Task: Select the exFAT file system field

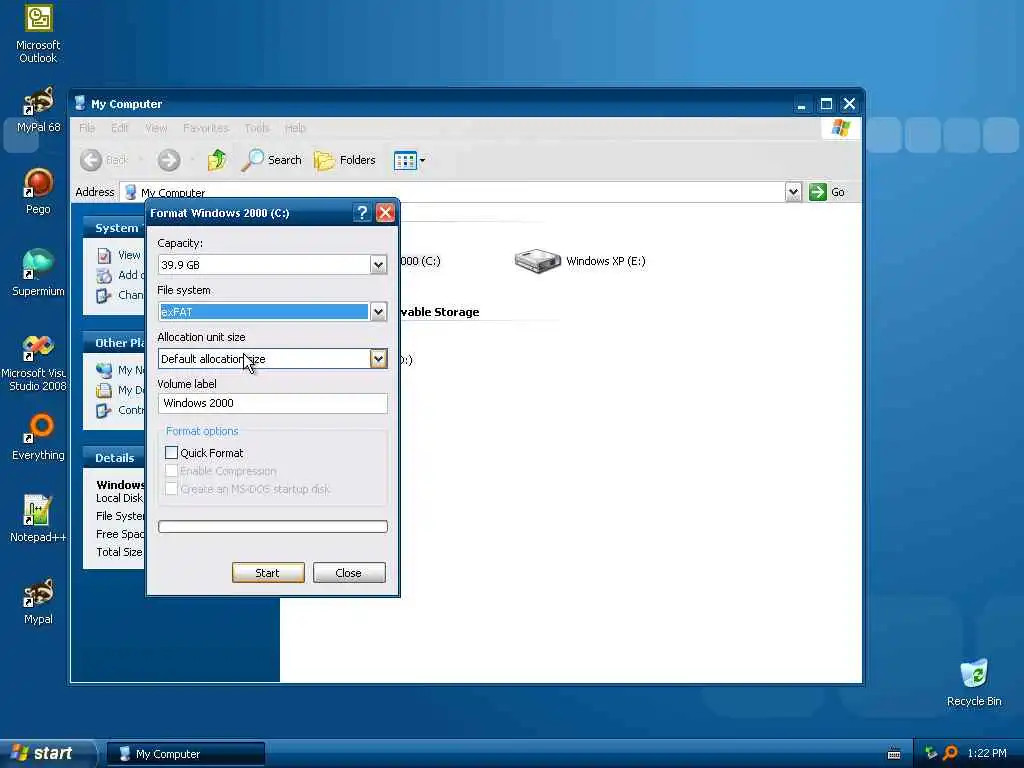Action: 264,312
